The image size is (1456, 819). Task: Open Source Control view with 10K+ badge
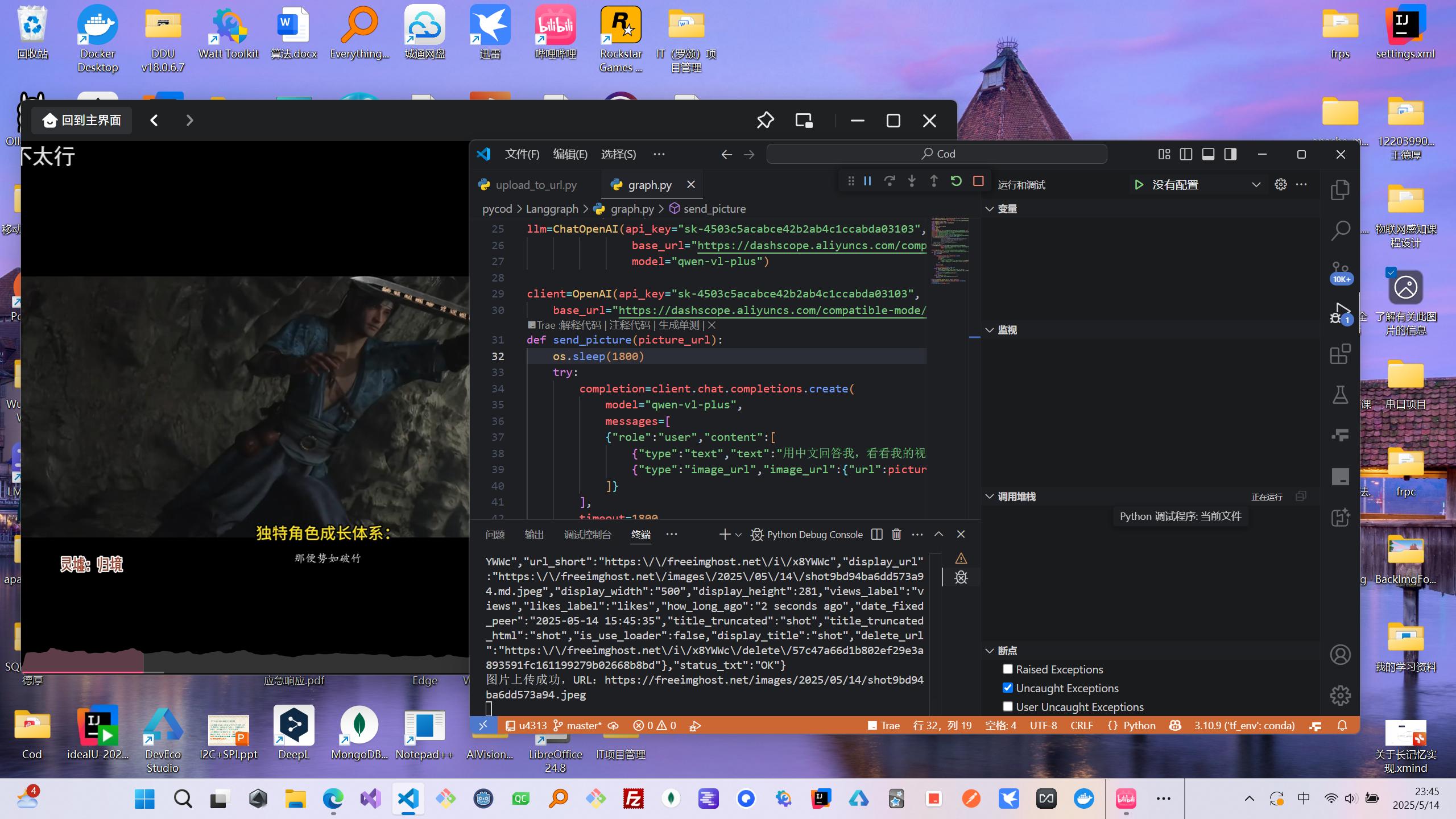pos(1340,272)
